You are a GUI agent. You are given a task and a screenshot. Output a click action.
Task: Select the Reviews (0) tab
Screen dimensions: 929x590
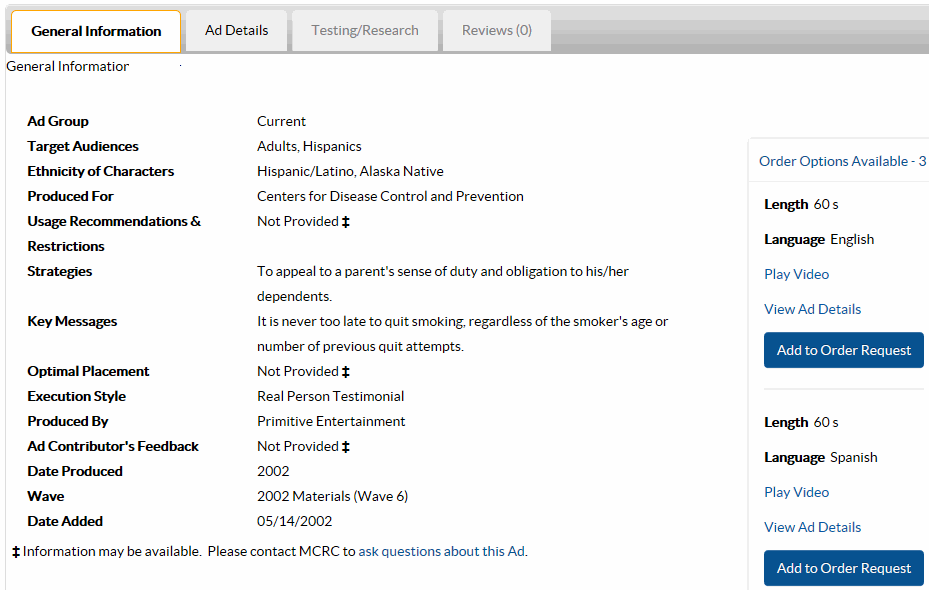coord(496,30)
